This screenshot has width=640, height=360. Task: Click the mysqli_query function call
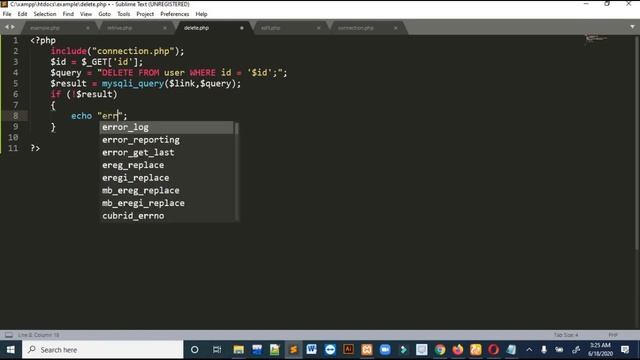click(133, 83)
